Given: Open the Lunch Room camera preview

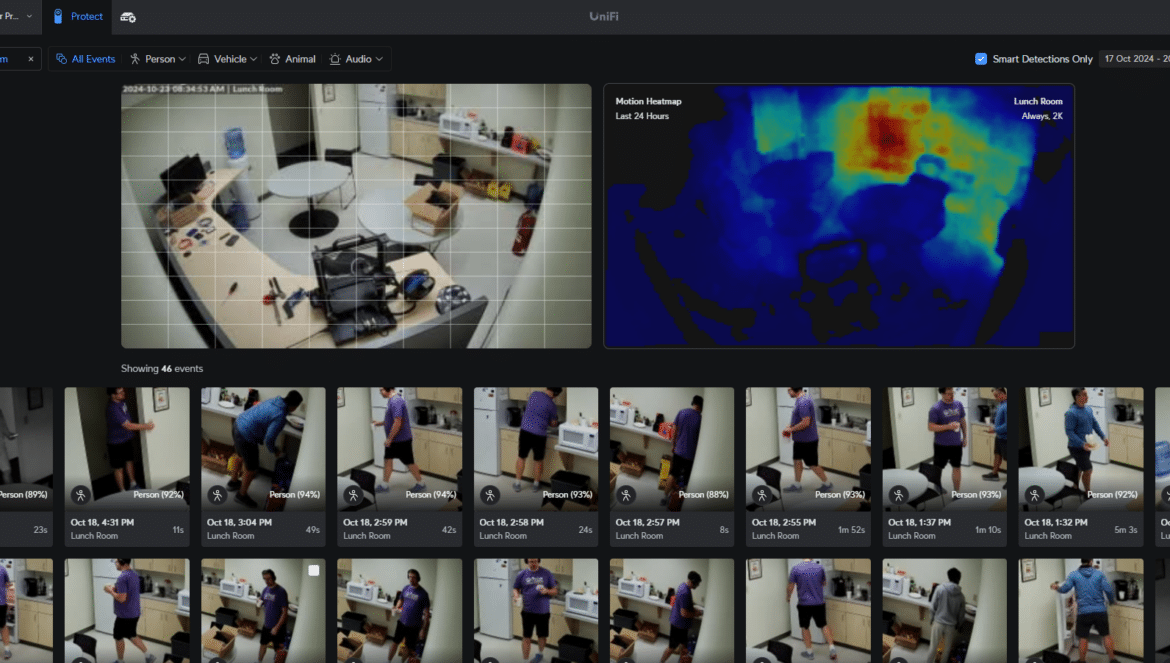Looking at the screenshot, I should pyautogui.click(x=356, y=216).
